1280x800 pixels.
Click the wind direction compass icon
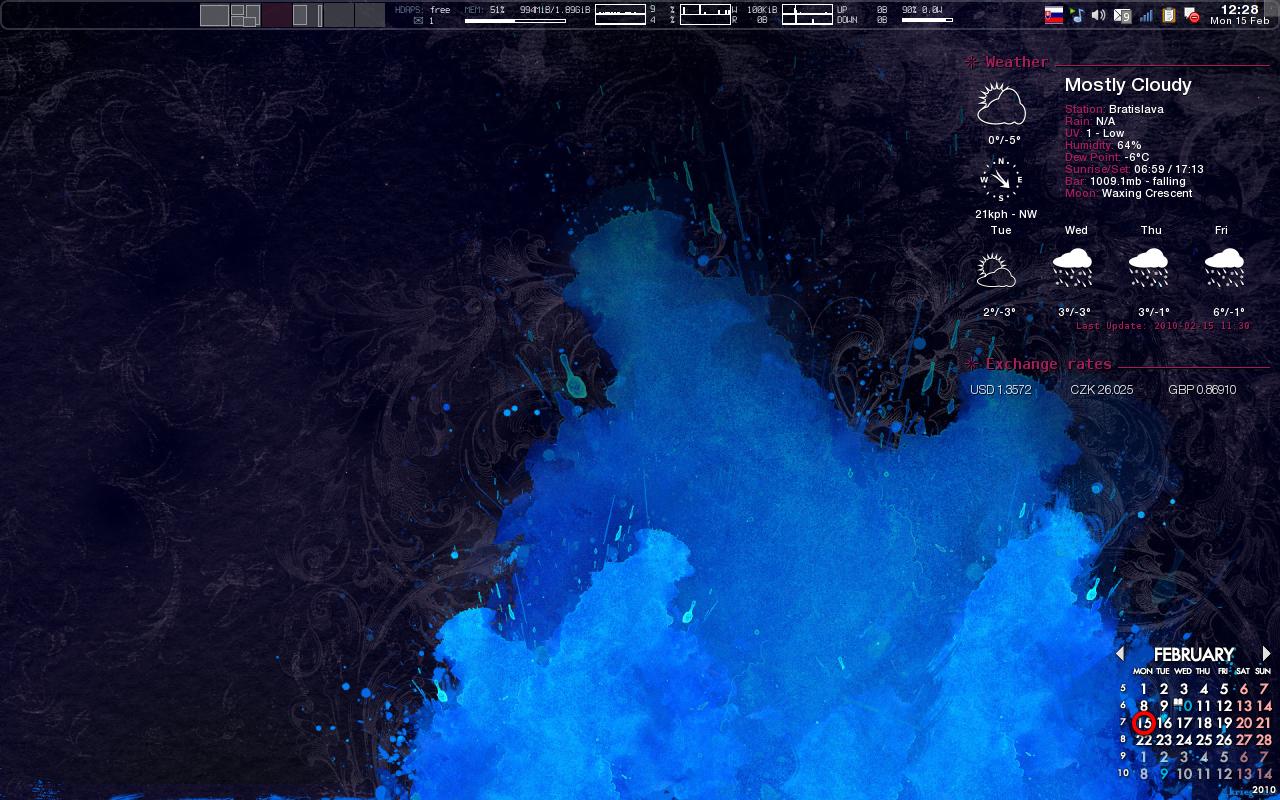[1001, 180]
